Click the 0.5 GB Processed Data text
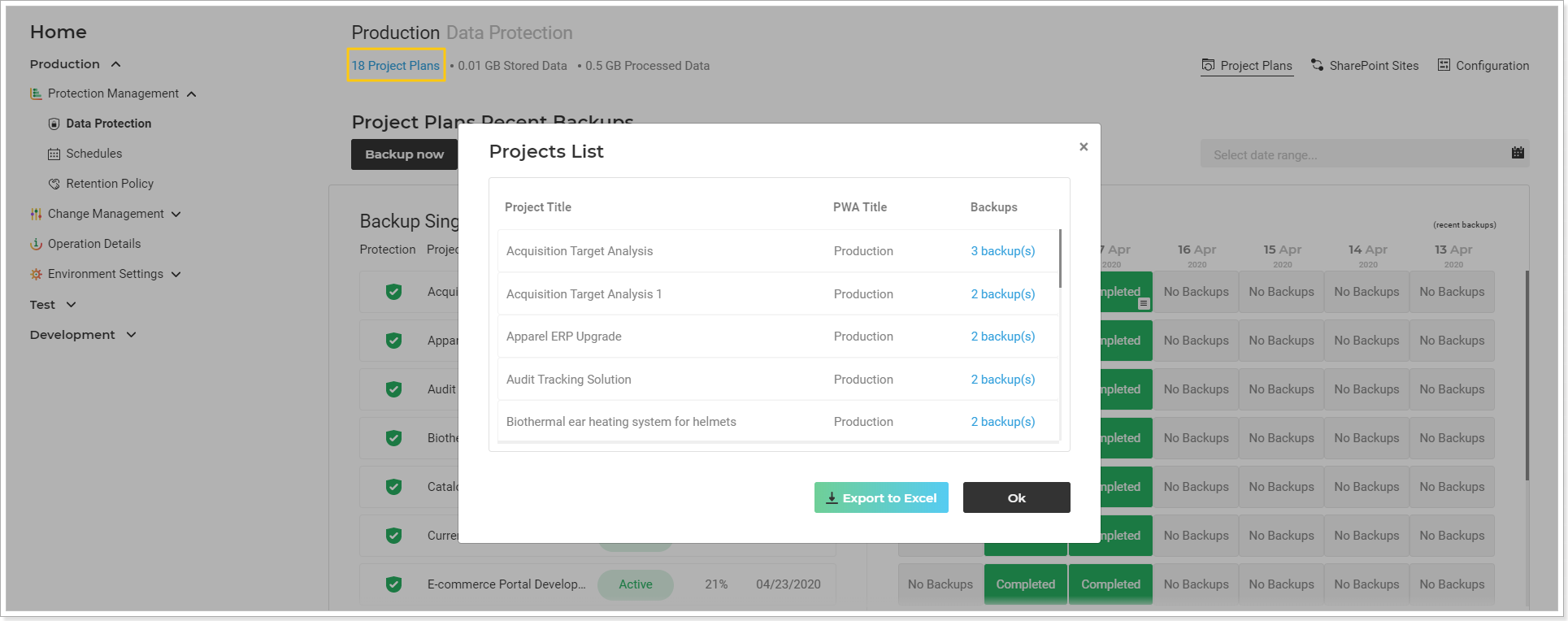 (x=647, y=66)
